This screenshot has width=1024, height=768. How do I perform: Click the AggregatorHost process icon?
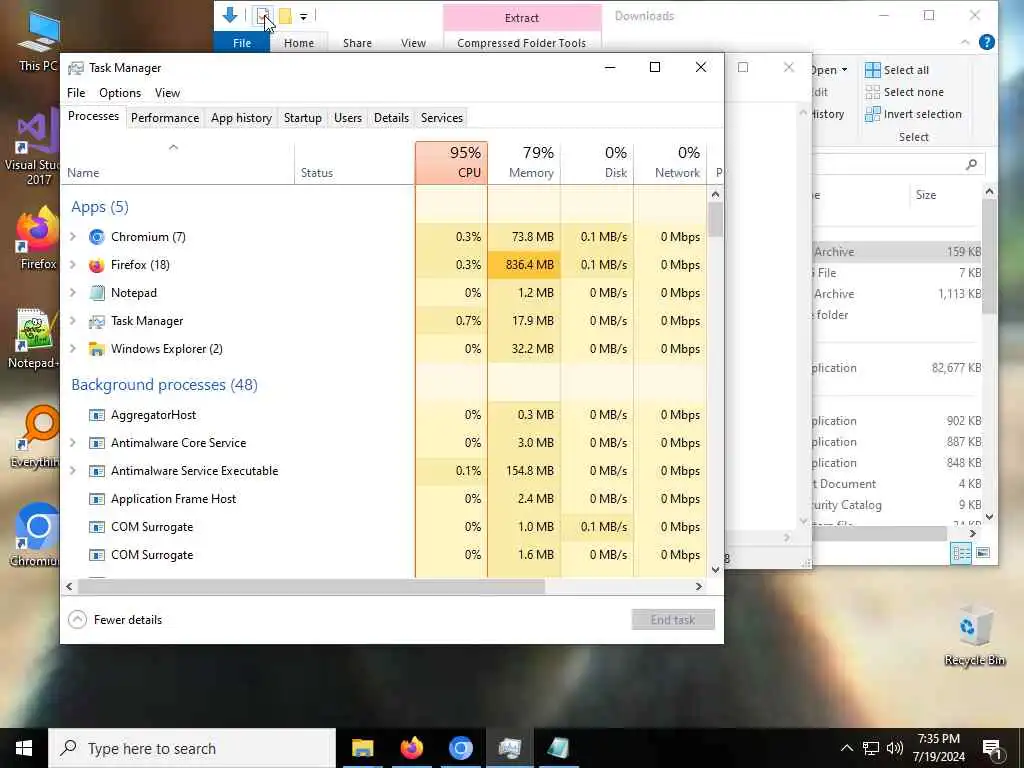pos(97,415)
